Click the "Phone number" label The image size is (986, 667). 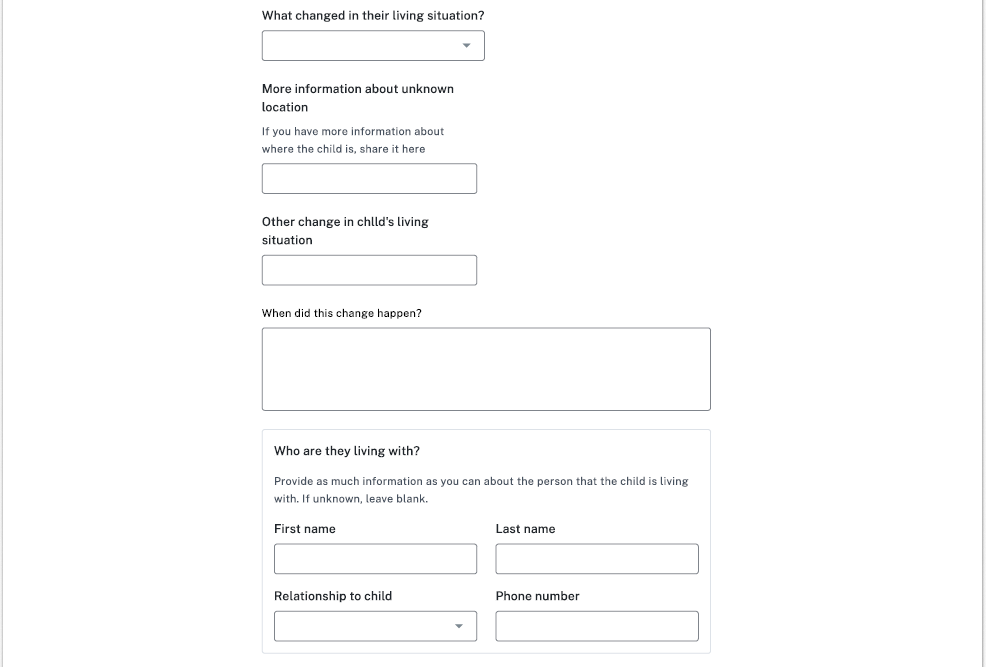tap(537, 596)
